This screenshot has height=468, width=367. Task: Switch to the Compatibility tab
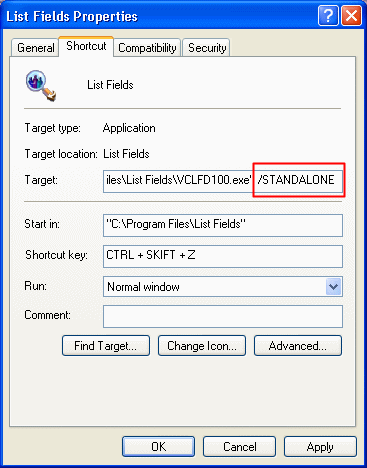[x=147, y=48]
